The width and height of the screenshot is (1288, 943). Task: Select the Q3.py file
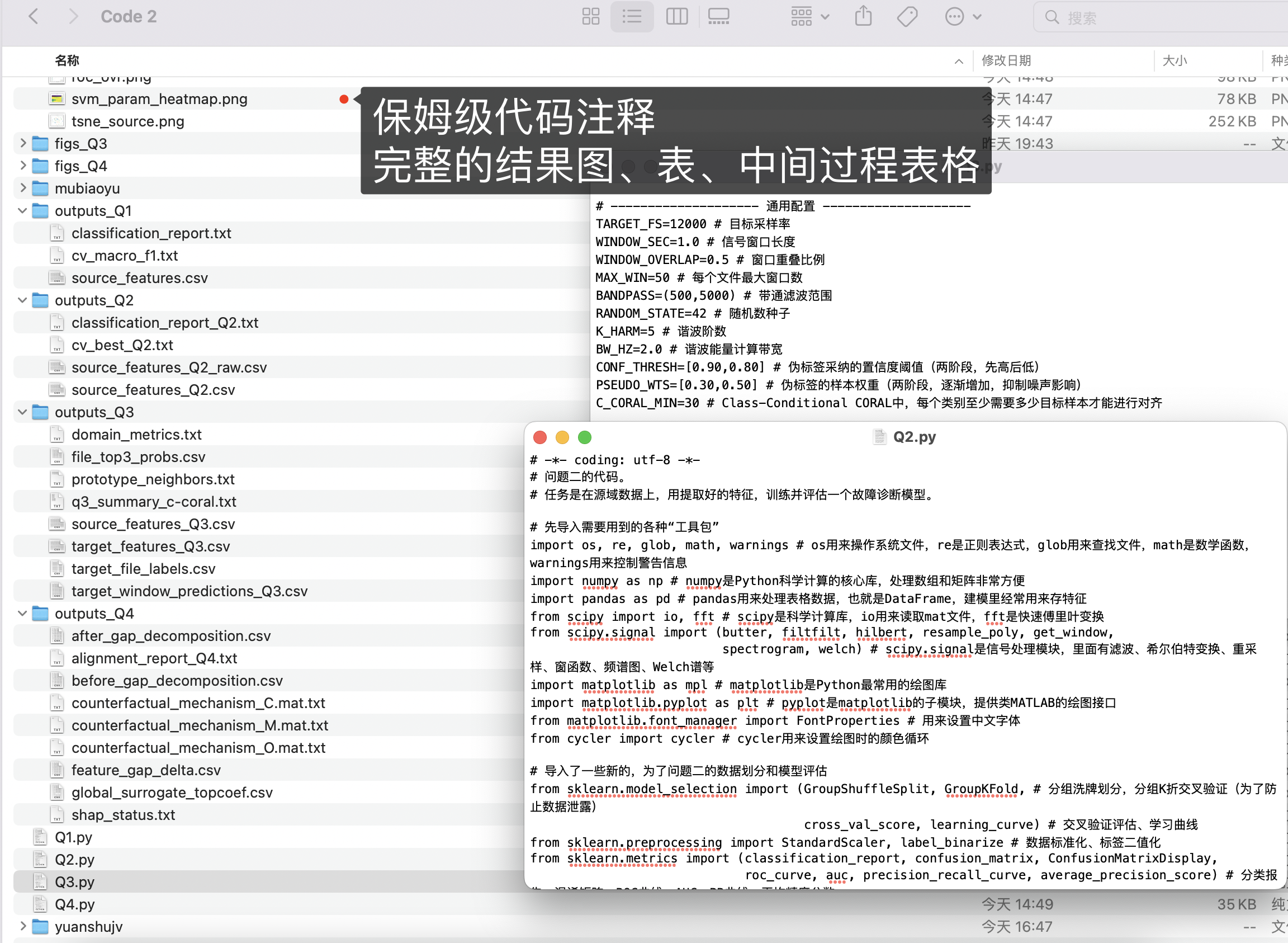coord(74,882)
